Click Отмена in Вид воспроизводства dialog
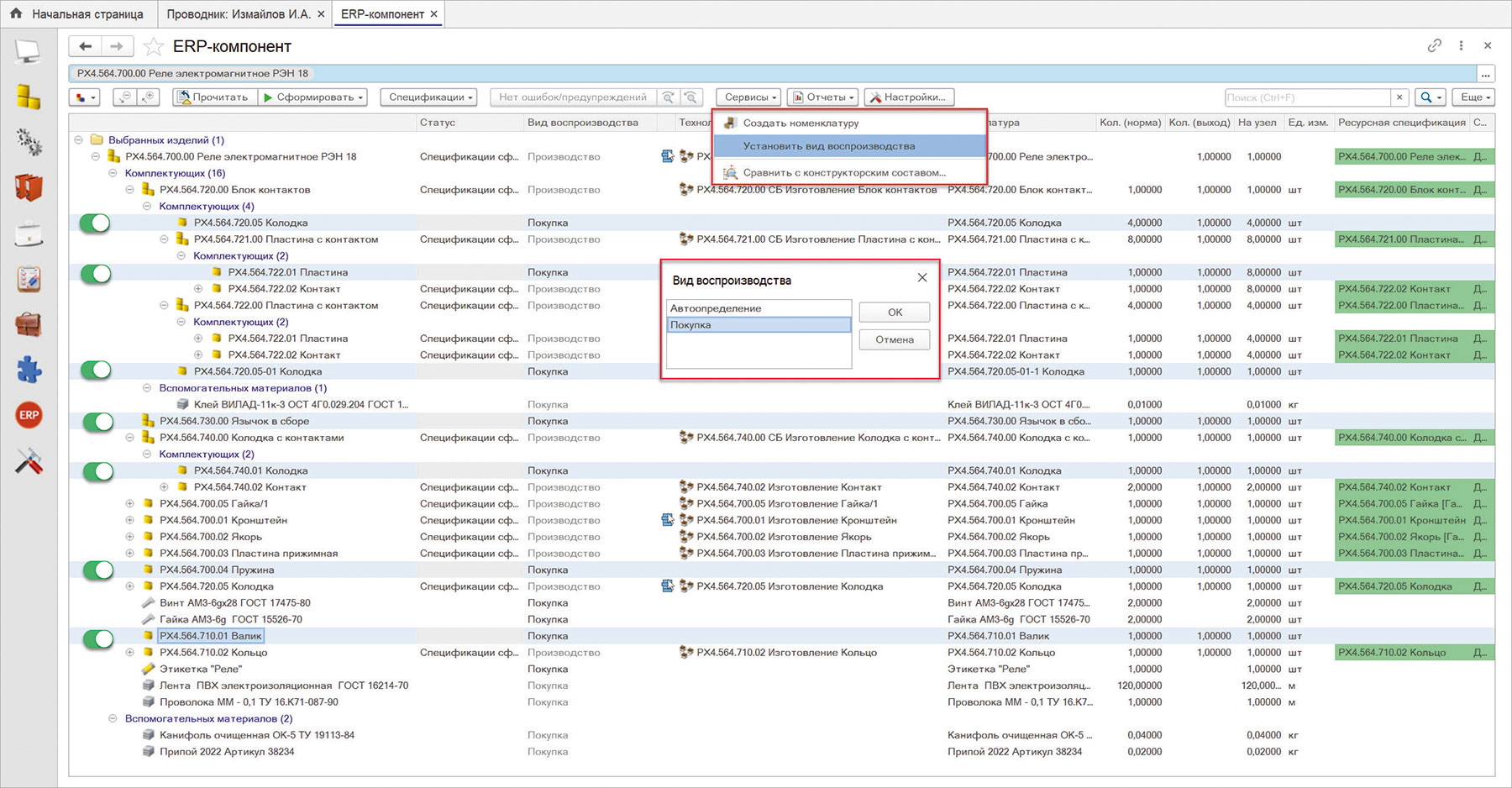This screenshot has height=788, width=1512. coord(895,339)
